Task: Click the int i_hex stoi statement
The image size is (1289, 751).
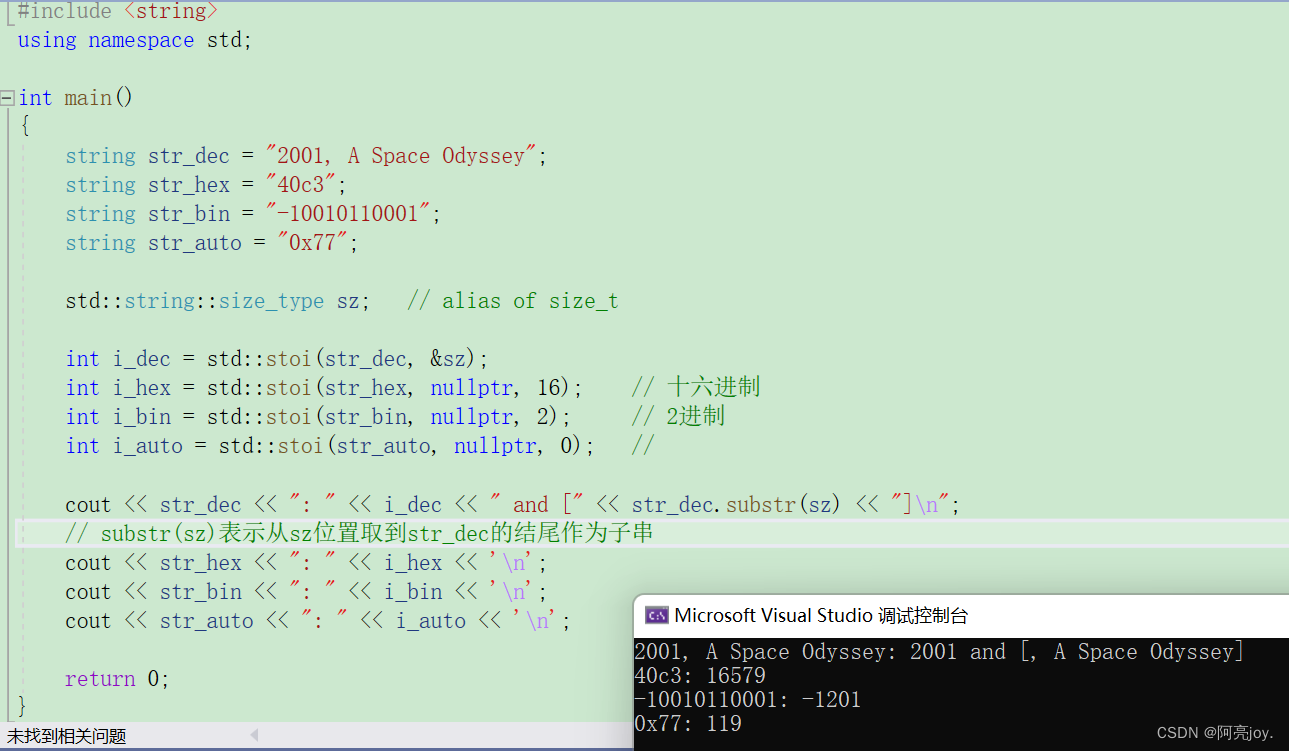Action: pyautogui.click(x=324, y=388)
